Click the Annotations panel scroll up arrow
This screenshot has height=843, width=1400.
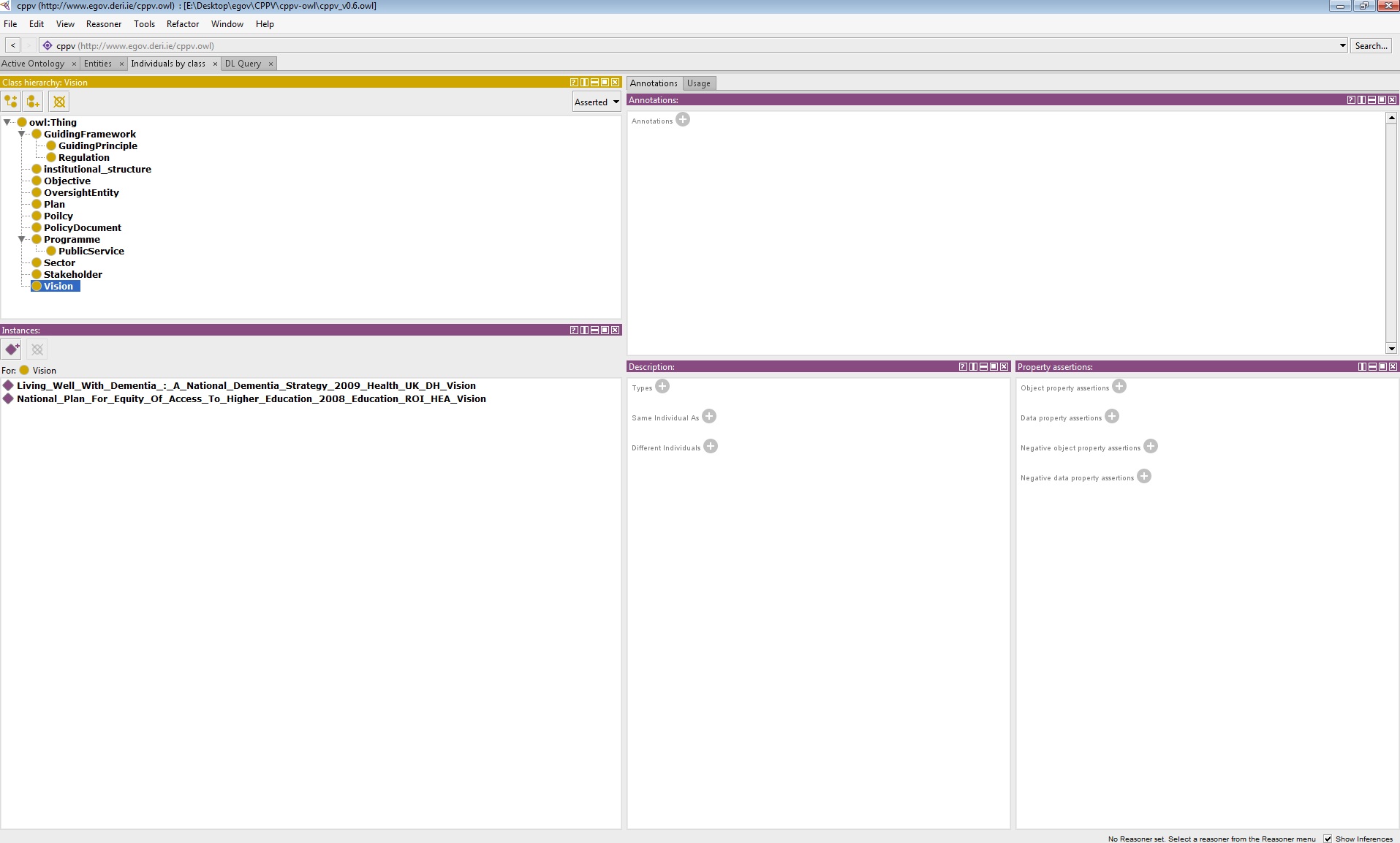[x=1391, y=118]
